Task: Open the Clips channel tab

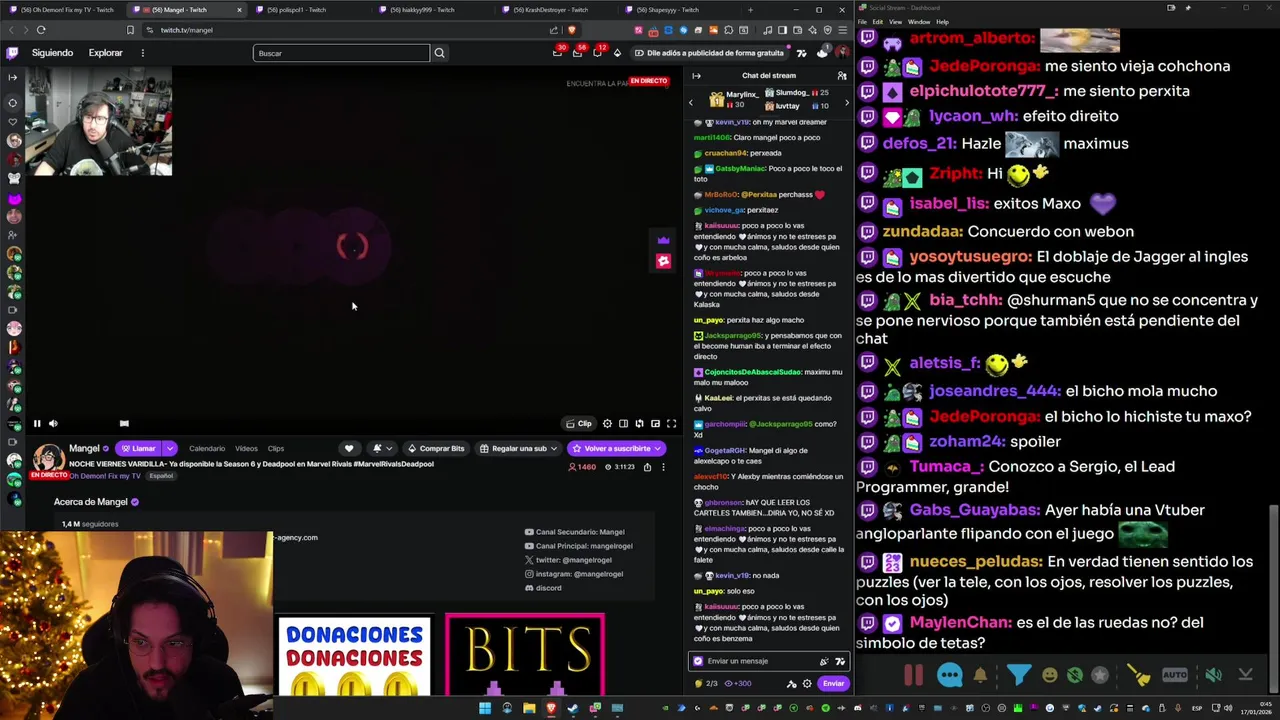Action: [x=276, y=449]
